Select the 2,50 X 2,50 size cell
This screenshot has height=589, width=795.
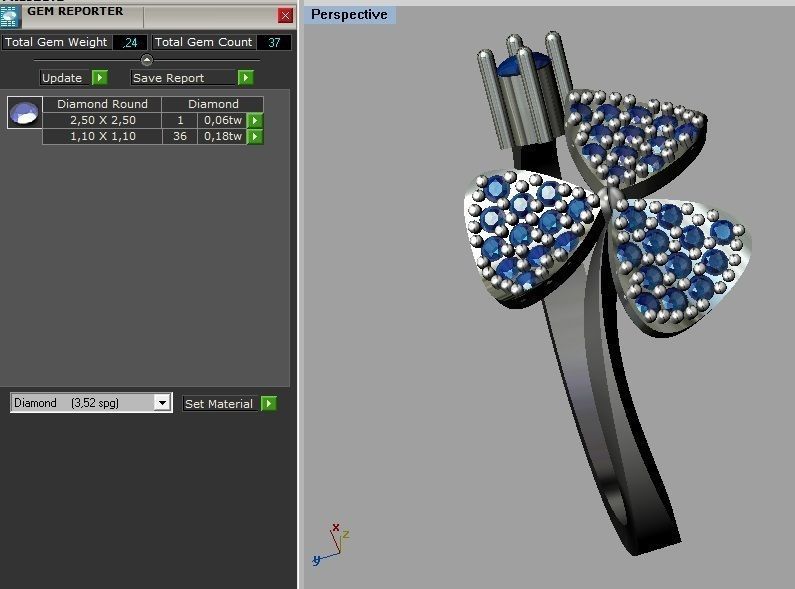pyautogui.click(x=102, y=120)
